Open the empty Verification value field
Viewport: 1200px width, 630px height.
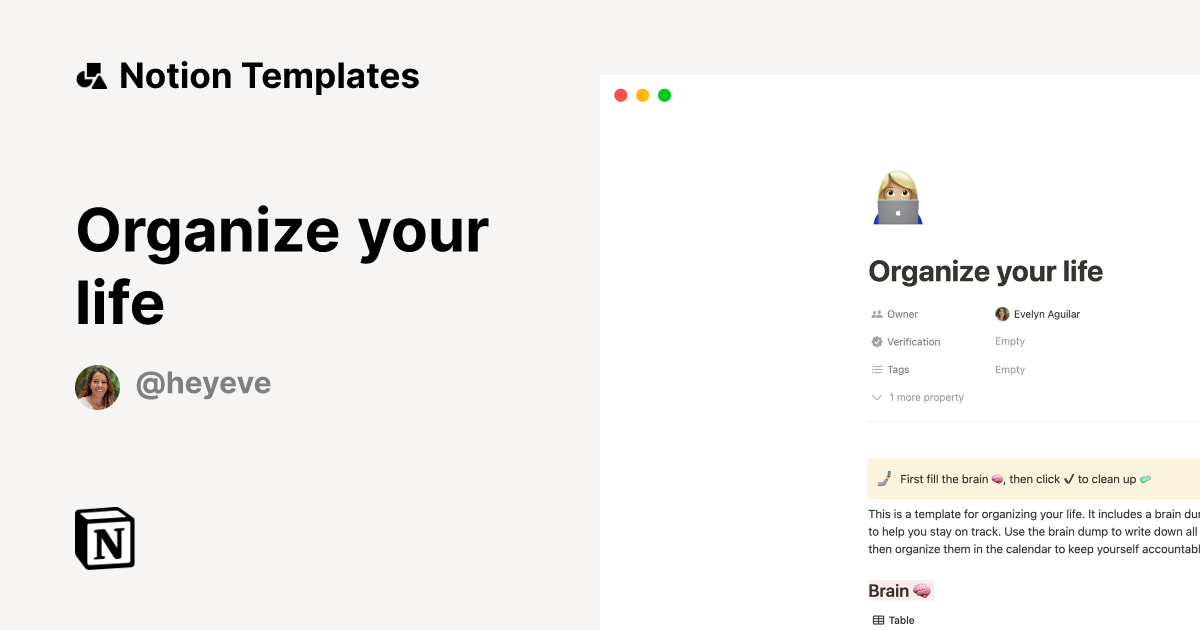(x=1010, y=341)
